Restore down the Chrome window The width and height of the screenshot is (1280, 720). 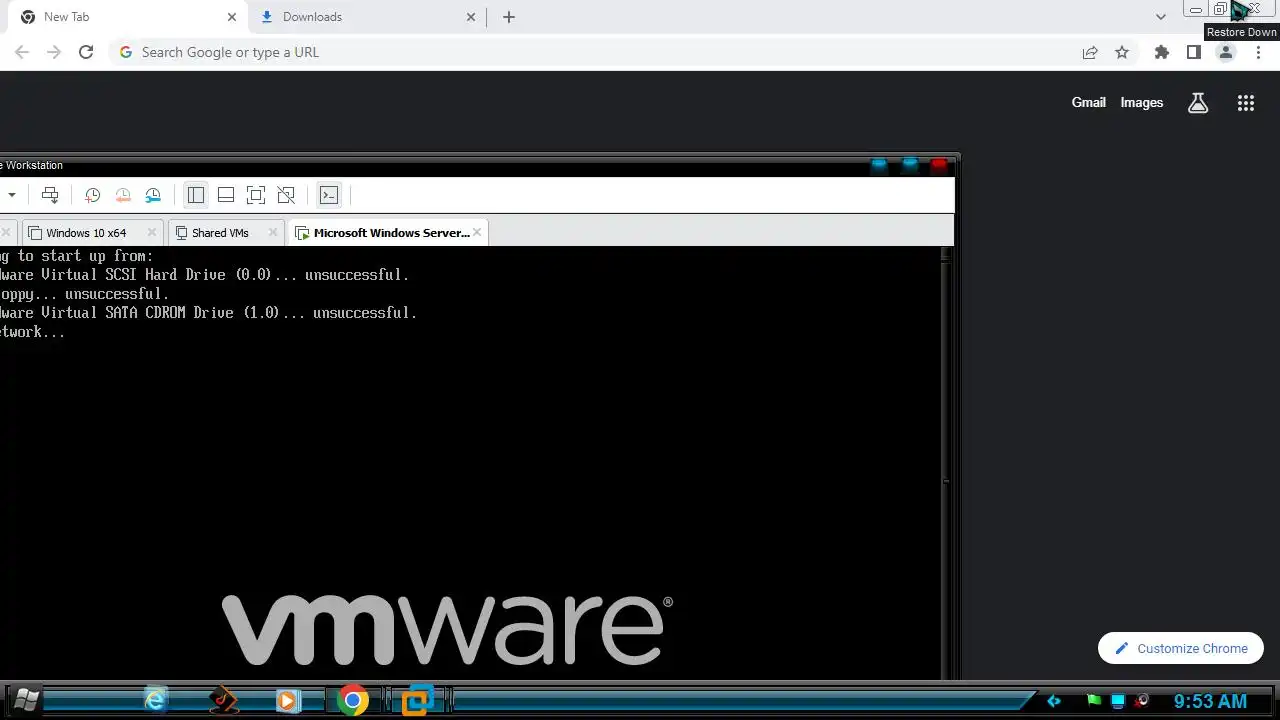[x=1220, y=9]
